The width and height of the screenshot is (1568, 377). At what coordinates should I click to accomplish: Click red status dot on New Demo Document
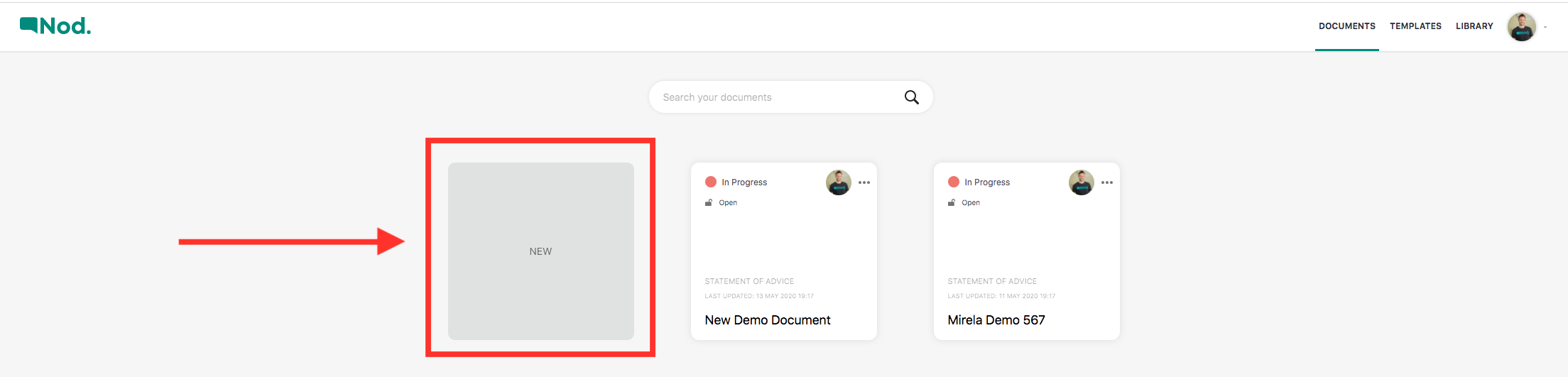coord(711,182)
